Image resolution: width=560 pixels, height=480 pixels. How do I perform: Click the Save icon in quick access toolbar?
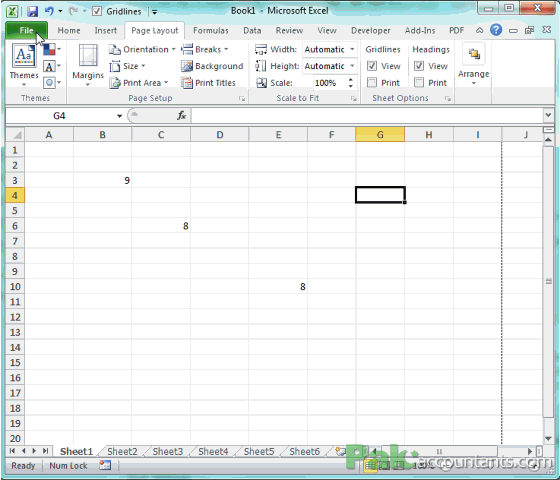point(32,11)
